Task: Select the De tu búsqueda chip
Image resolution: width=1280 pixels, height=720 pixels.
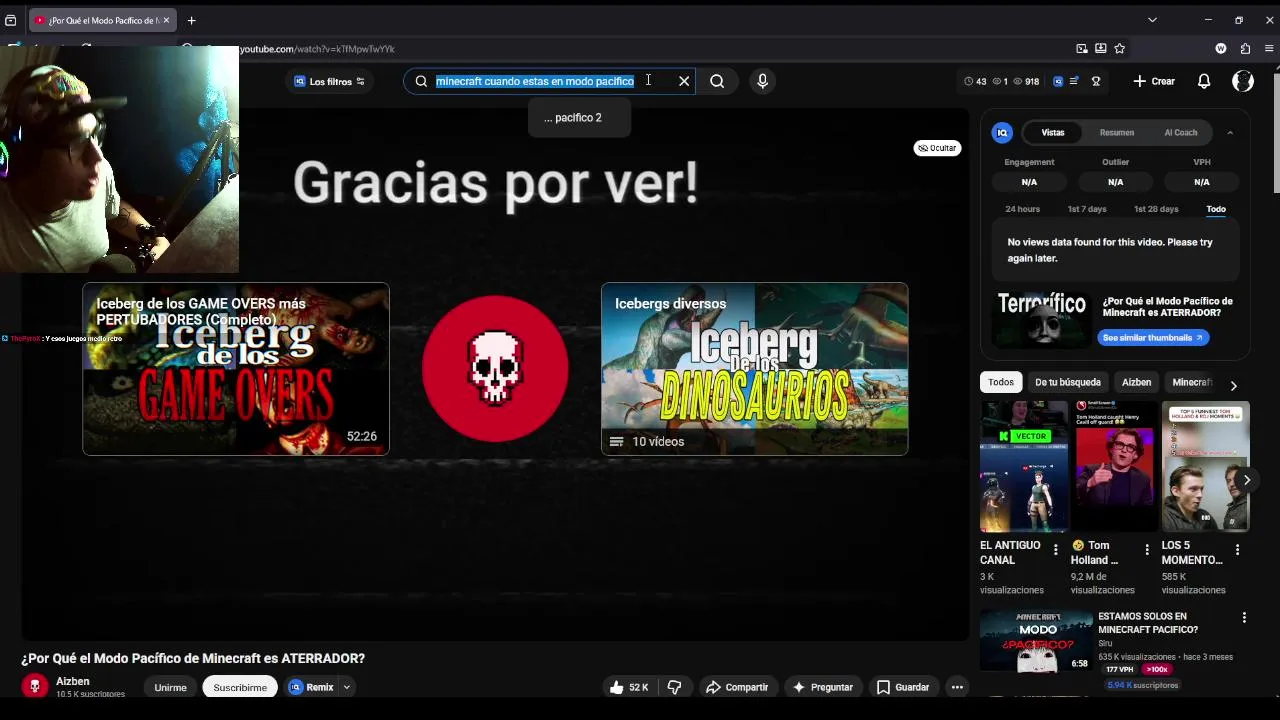Action: point(1068,382)
